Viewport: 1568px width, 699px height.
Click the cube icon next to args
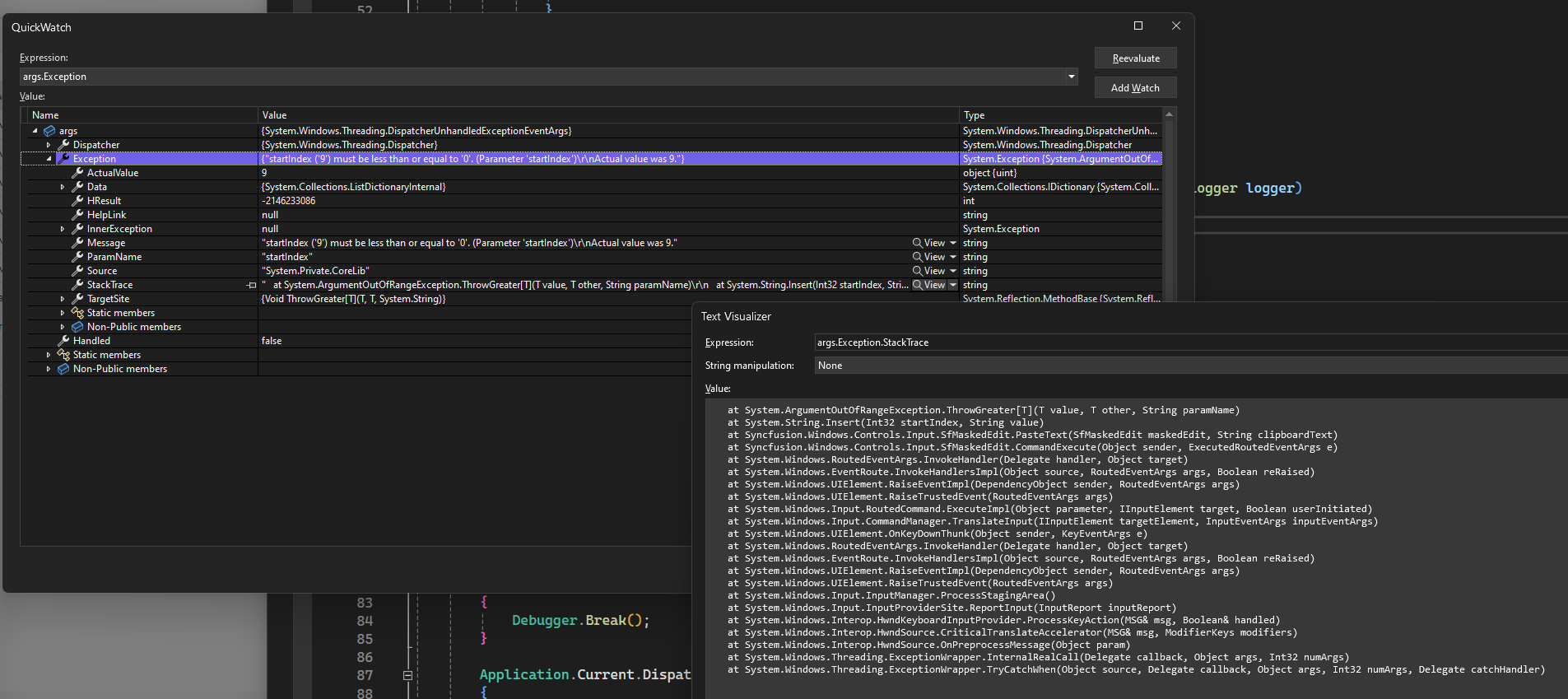coord(49,131)
